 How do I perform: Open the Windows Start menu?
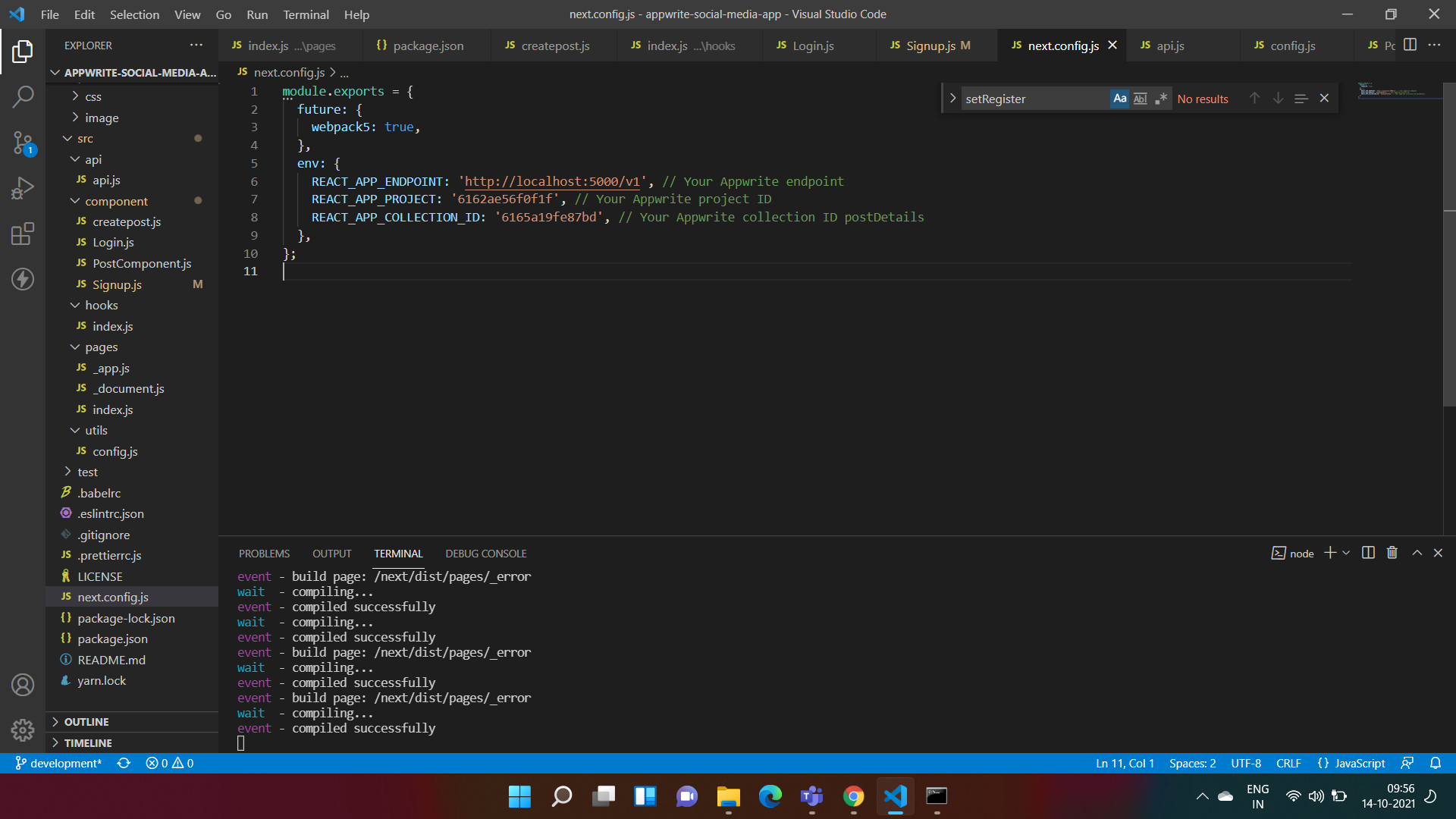(519, 796)
